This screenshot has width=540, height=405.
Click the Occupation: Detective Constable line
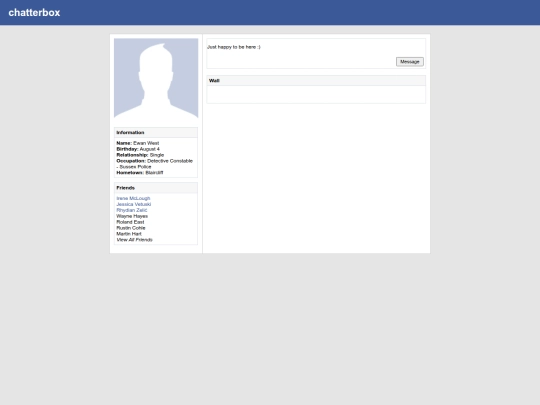tap(155, 164)
